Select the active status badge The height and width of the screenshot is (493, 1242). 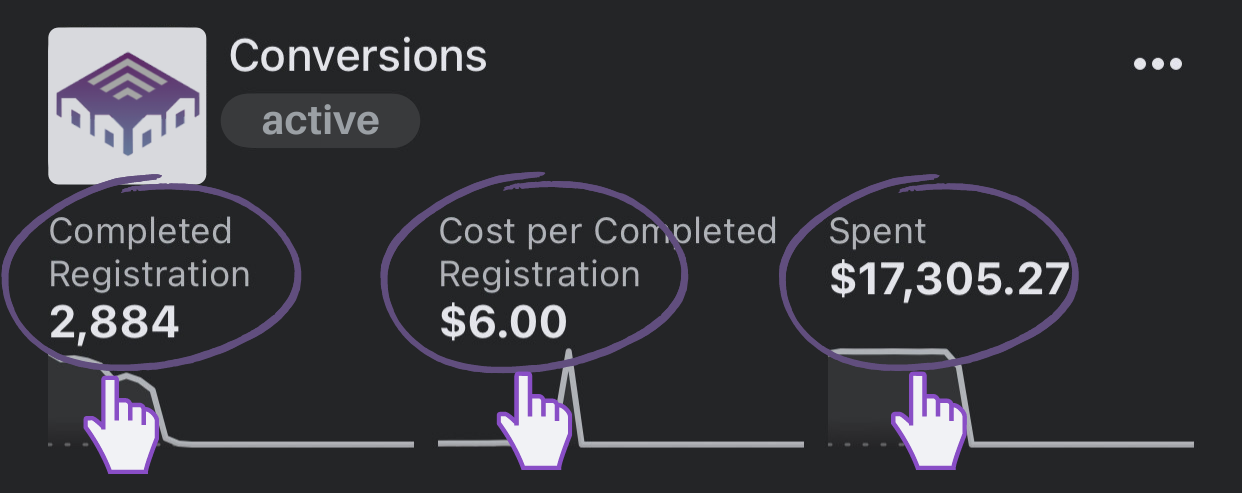pos(320,121)
